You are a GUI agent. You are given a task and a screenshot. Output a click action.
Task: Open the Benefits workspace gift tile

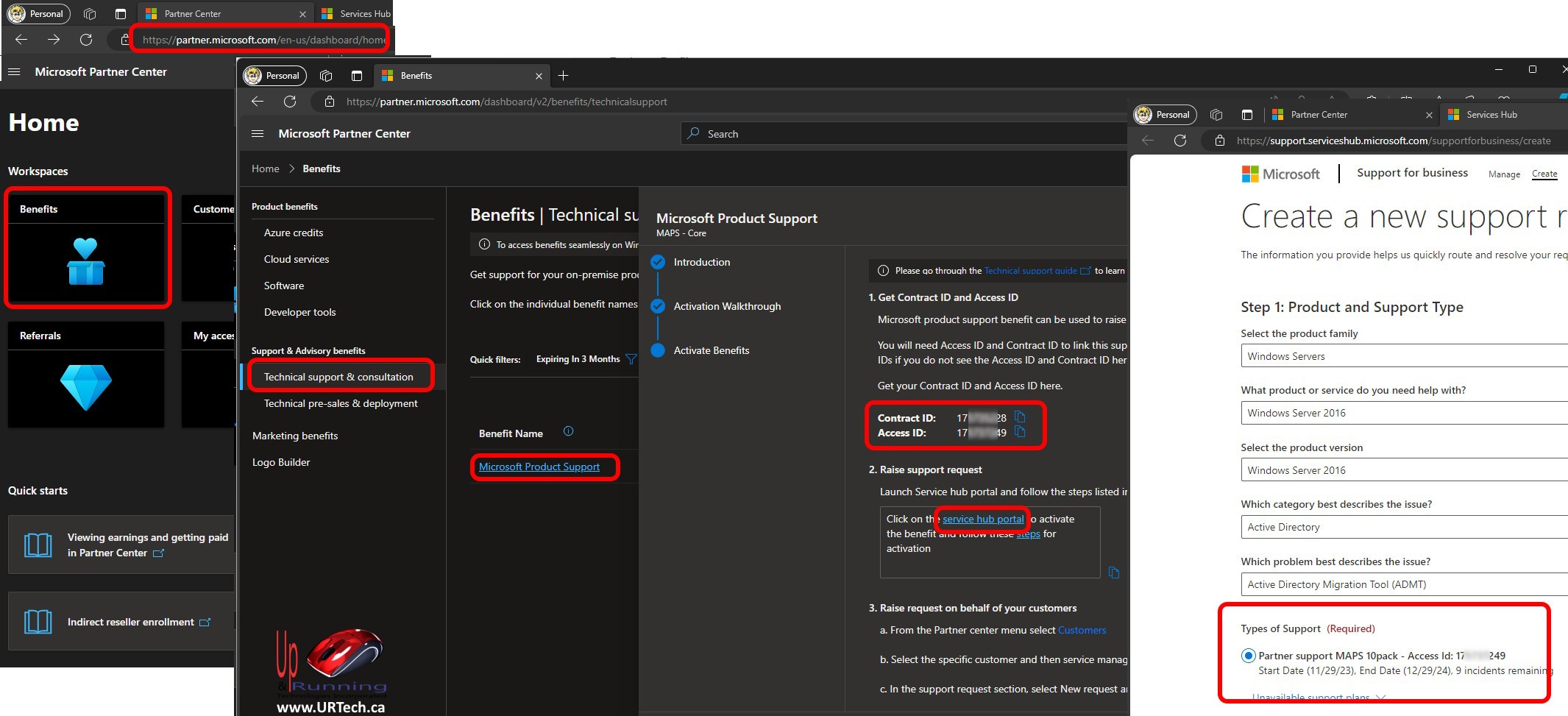(86, 261)
